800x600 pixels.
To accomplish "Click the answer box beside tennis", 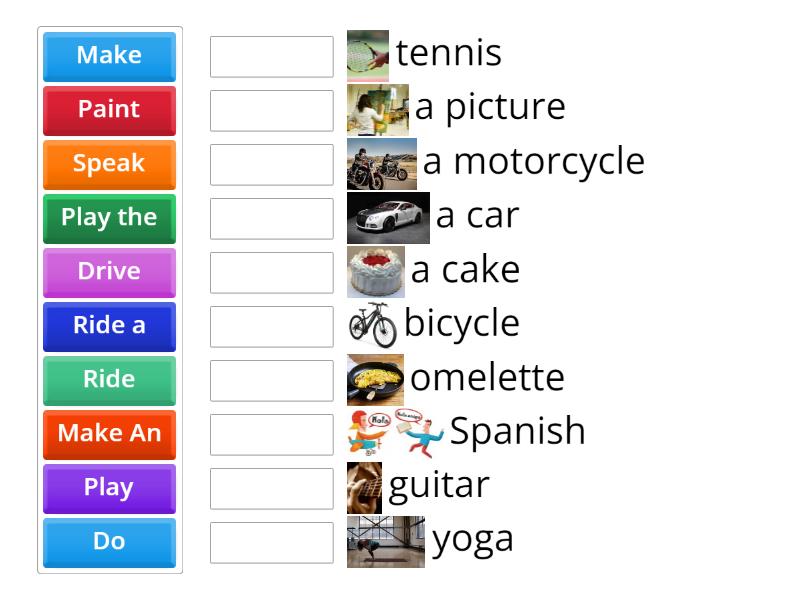I will [271, 56].
